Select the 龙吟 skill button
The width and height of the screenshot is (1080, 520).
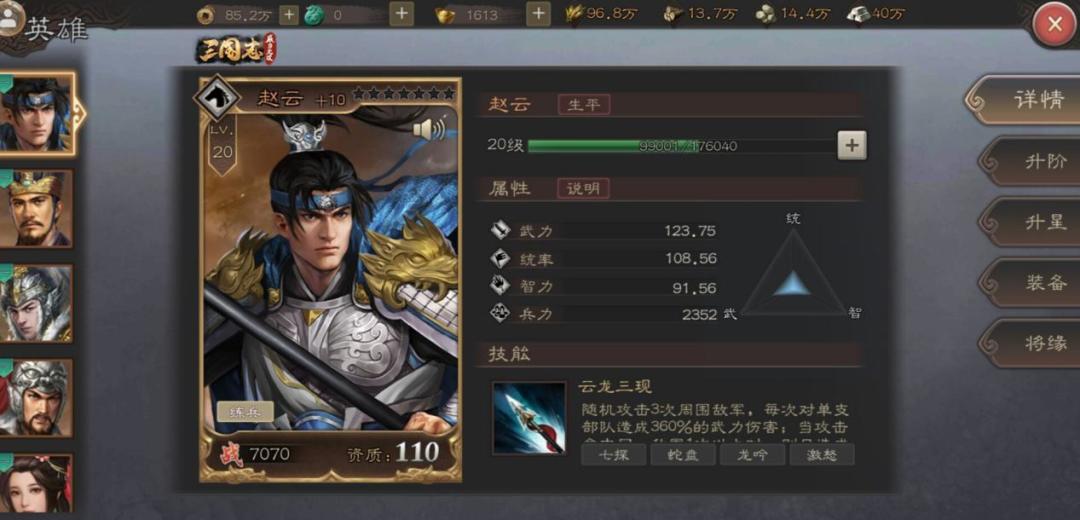point(752,455)
